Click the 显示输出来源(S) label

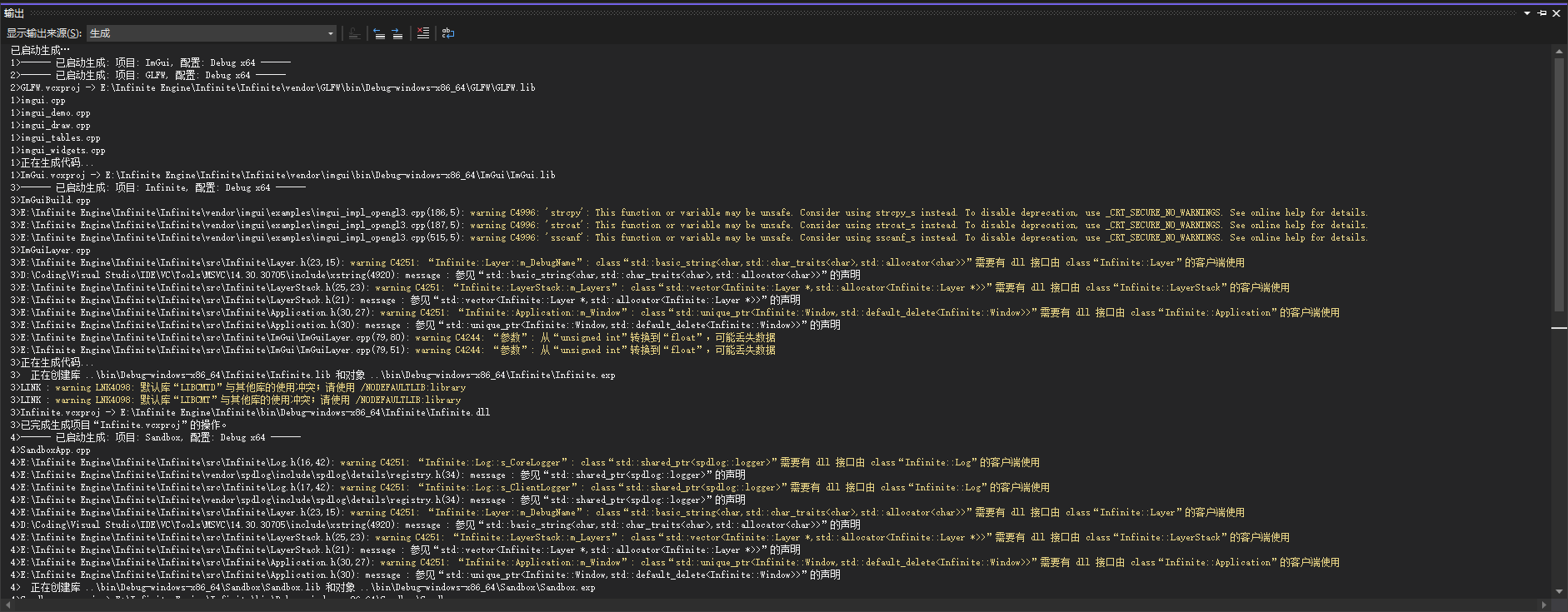44,33
